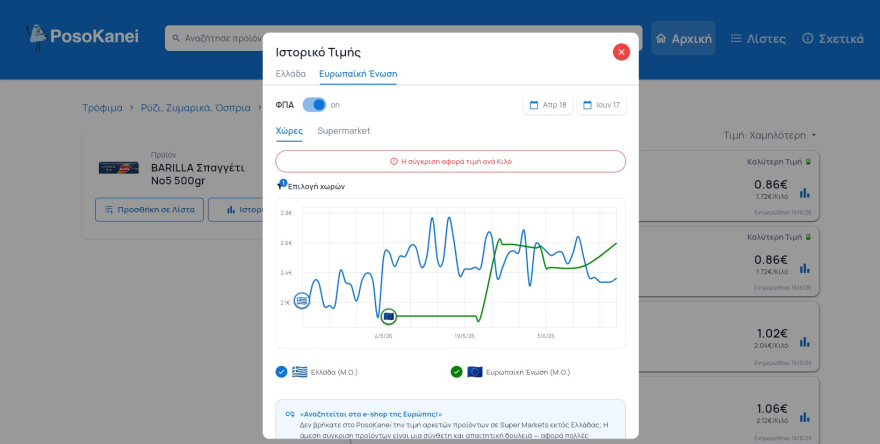Uncheck the Ευρωπαϊκή Ένωση (Μ.Ο.) checkbox
This screenshot has height=444, width=880.
click(x=457, y=372)
